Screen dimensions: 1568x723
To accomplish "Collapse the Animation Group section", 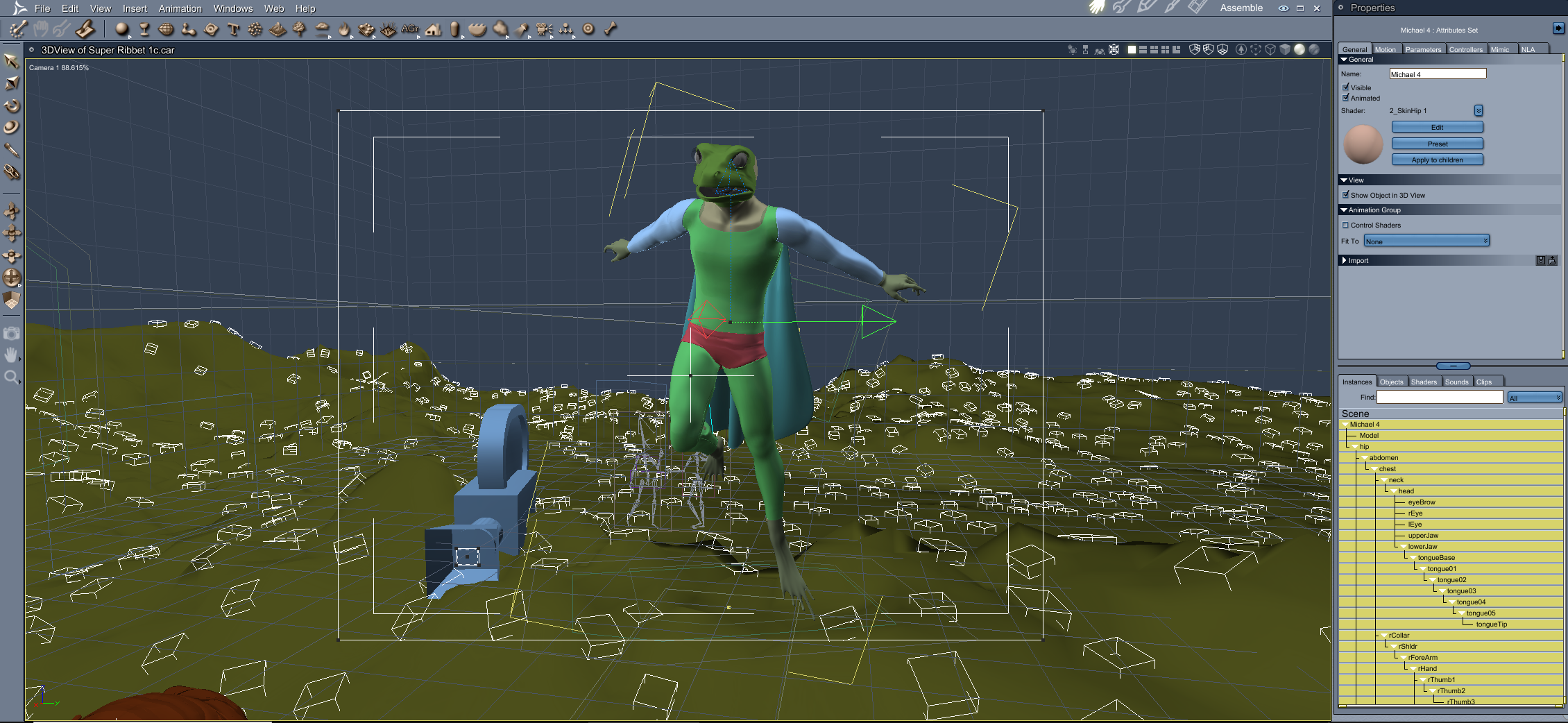I will (x=1344, y=210).
